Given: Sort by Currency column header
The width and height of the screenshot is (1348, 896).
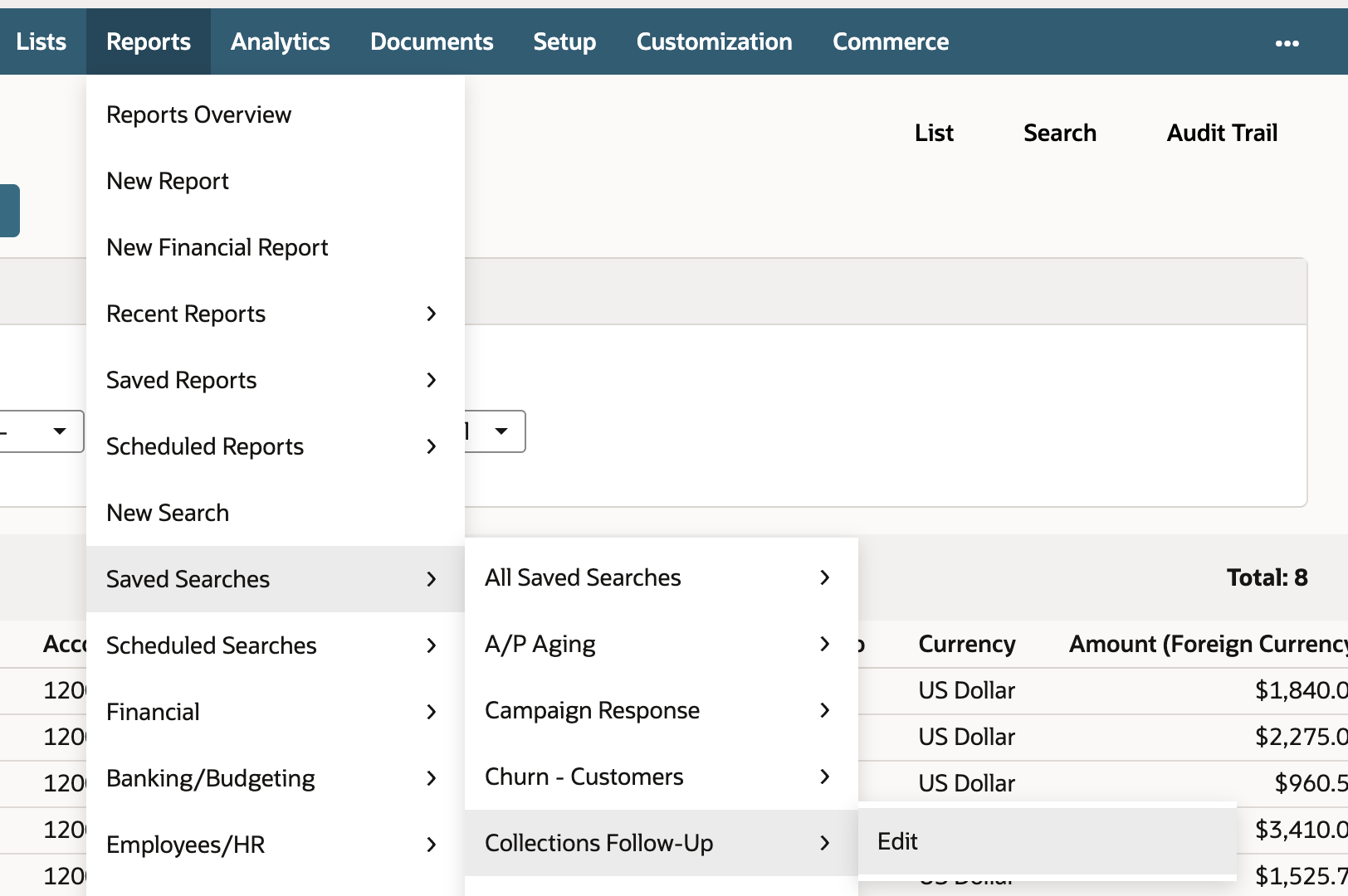Looking at the screenshot, I should [967, 644].
